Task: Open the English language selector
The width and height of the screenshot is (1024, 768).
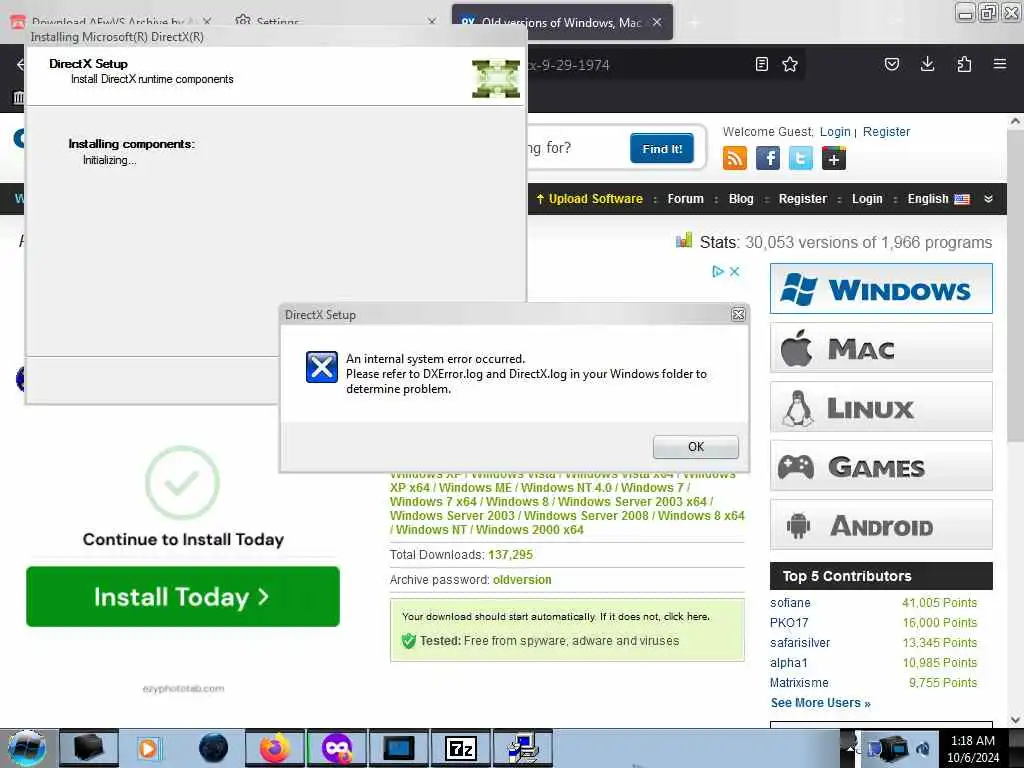Action: click(938, 199)
